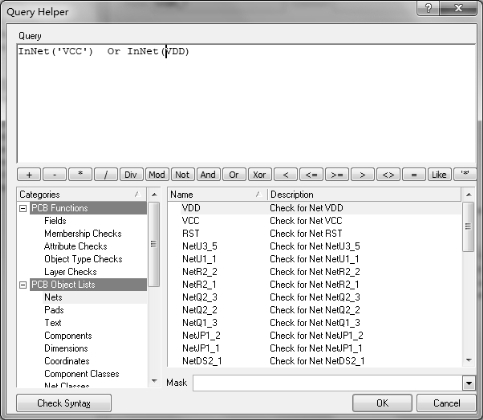Image resolution: width=483 pixels, height=420 pixels.
Task: Click the Div operator button
Action: point(131,175)
